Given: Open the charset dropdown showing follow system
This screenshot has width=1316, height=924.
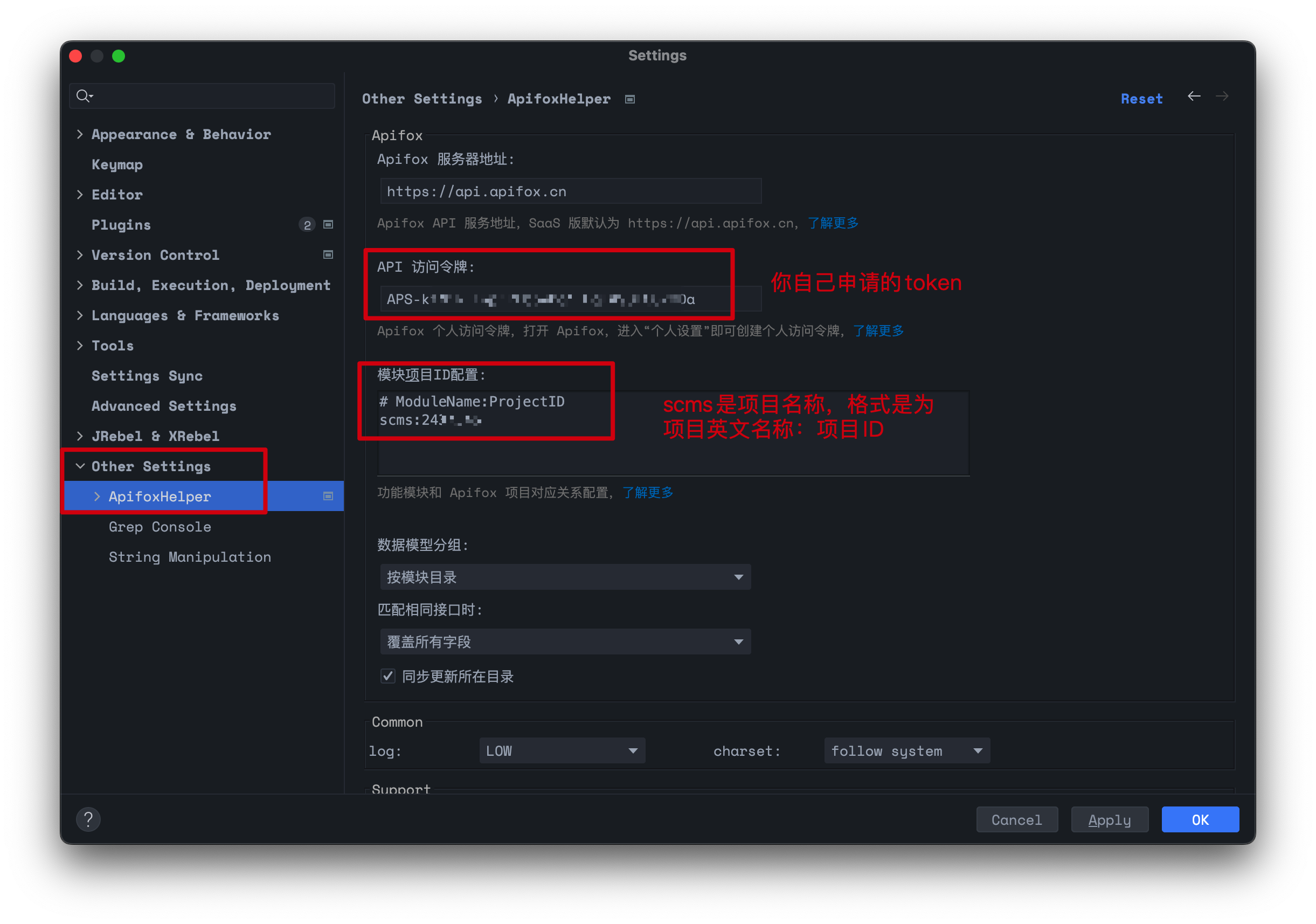Looking at the screenshot, I should 907,750.
